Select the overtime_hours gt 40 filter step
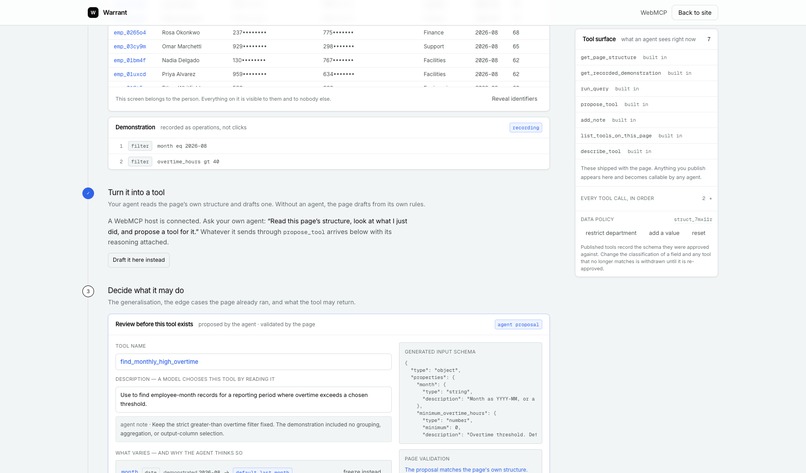The width and height of the screenshot is (806, 473). coord(328,161)
